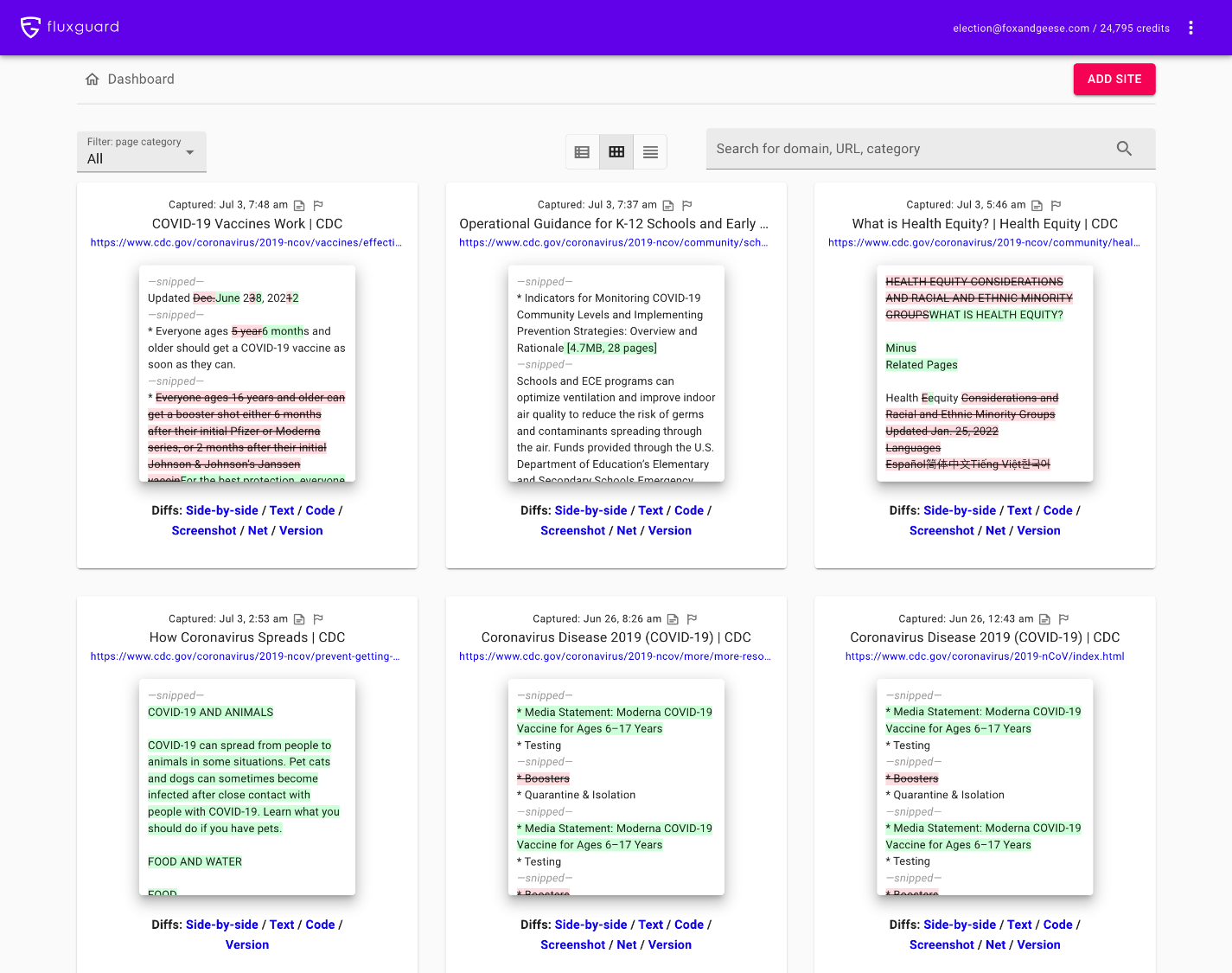Open How Coronavirus Spreads CDC URL

pos(246,656)
